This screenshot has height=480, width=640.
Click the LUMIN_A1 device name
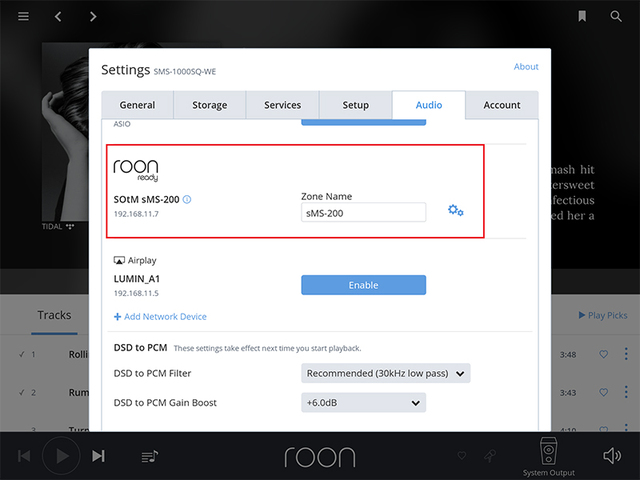pyautogui.click(x=137, y=279)
